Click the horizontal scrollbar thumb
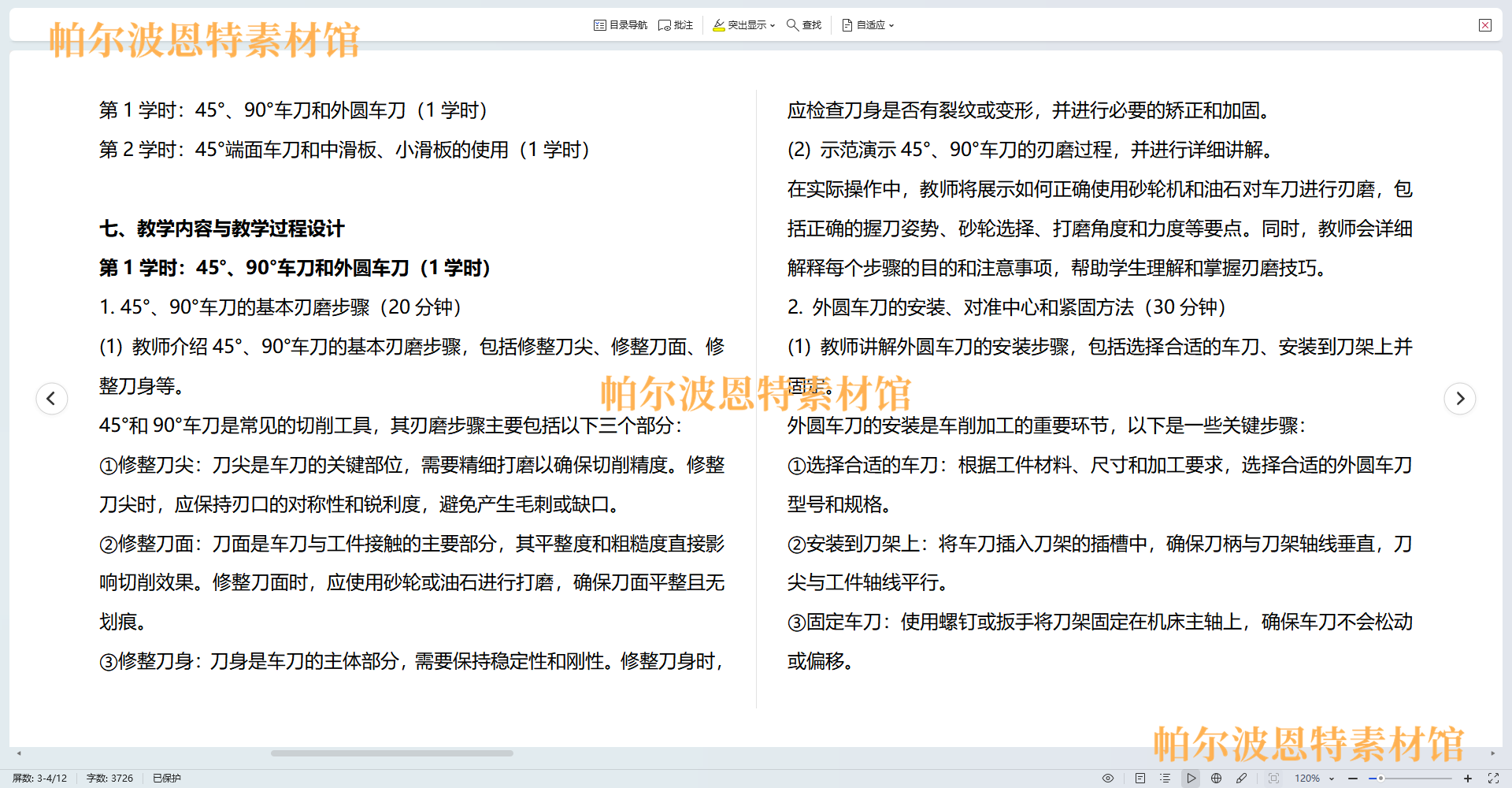 (392, 753)
